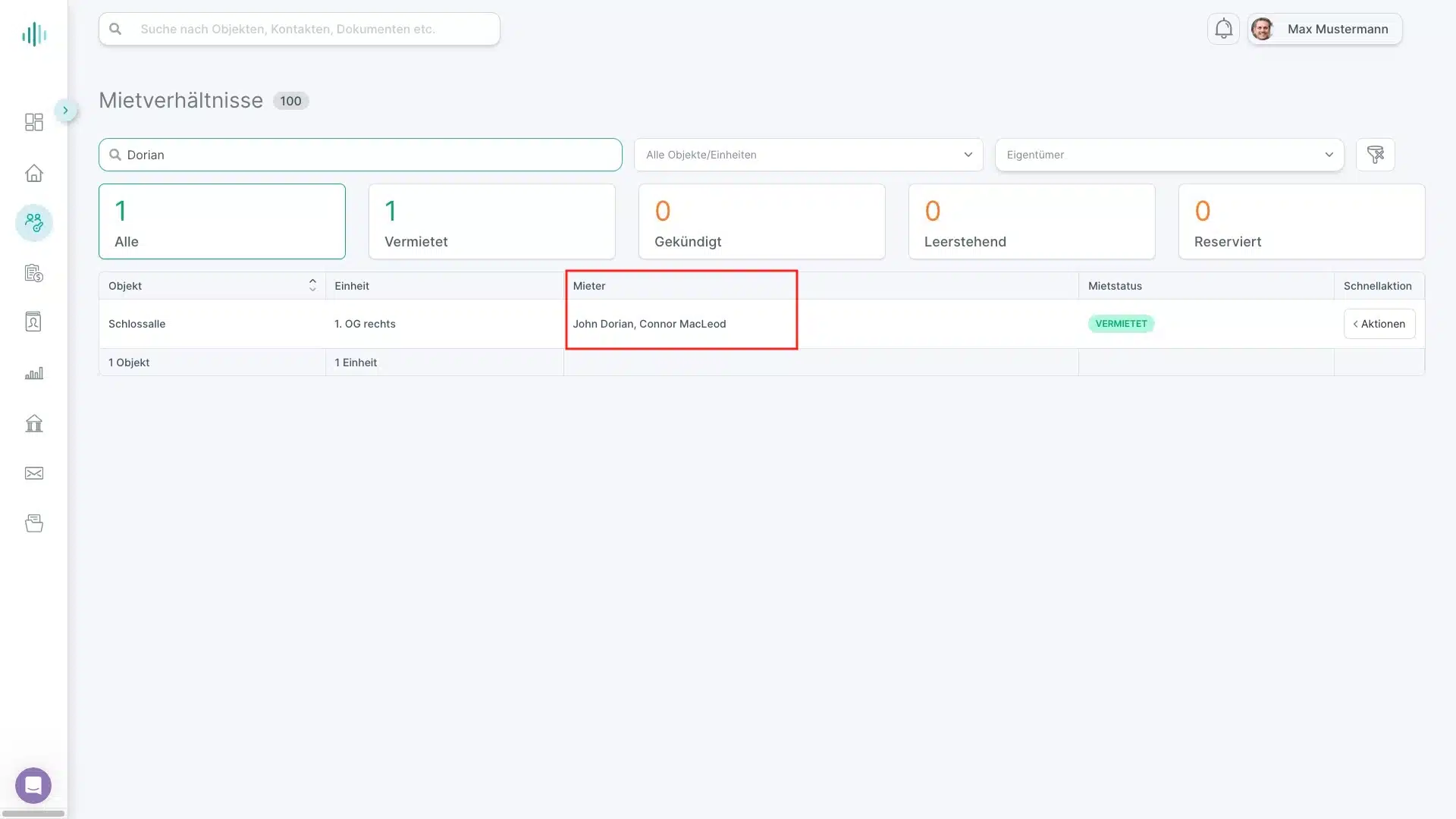This screenshot has height=819, width=1456.
Task: Click the 1 Objekt summary cell
Action: 212,362
